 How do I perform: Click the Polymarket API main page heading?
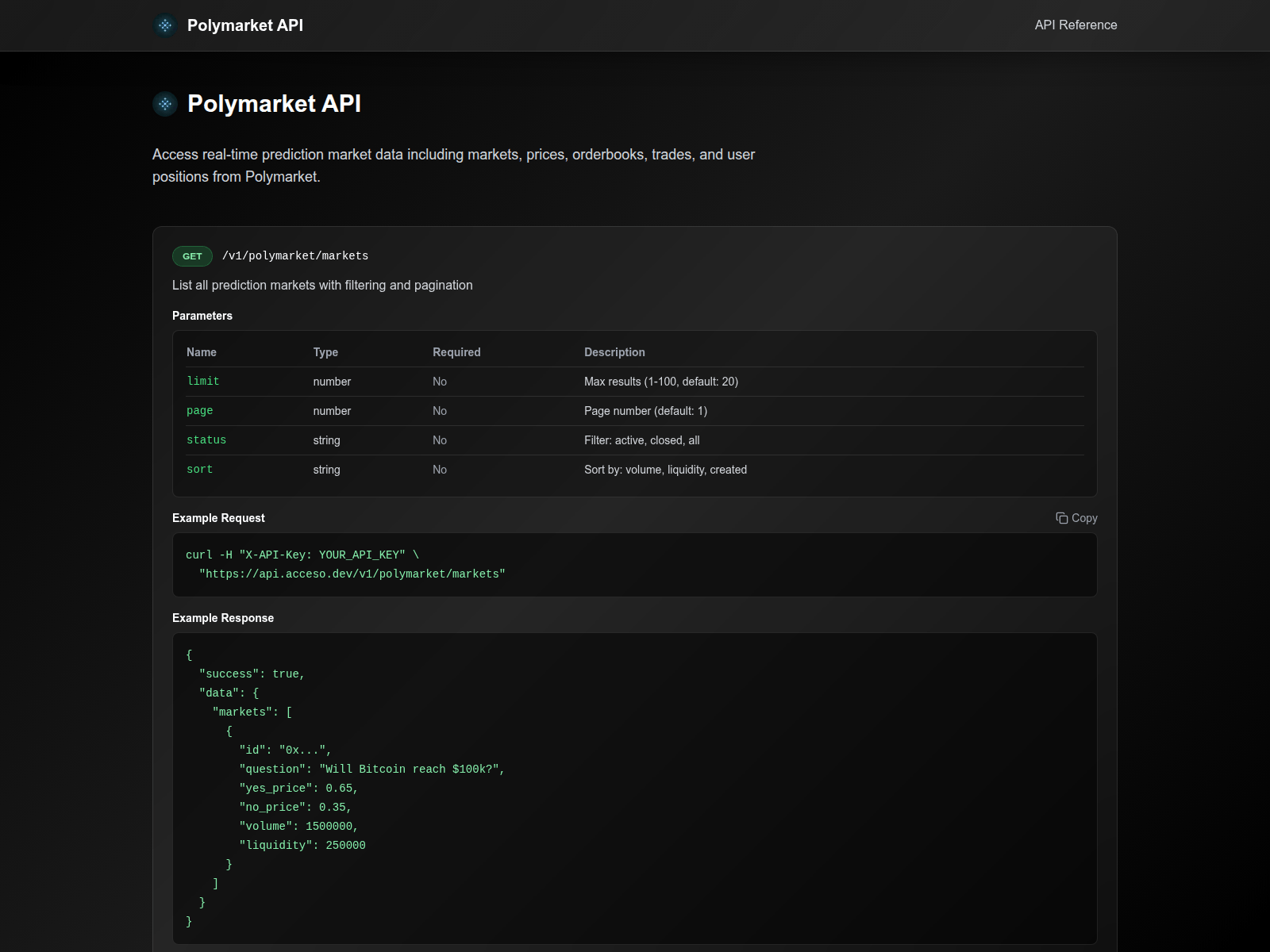click(x=274, y=104)
